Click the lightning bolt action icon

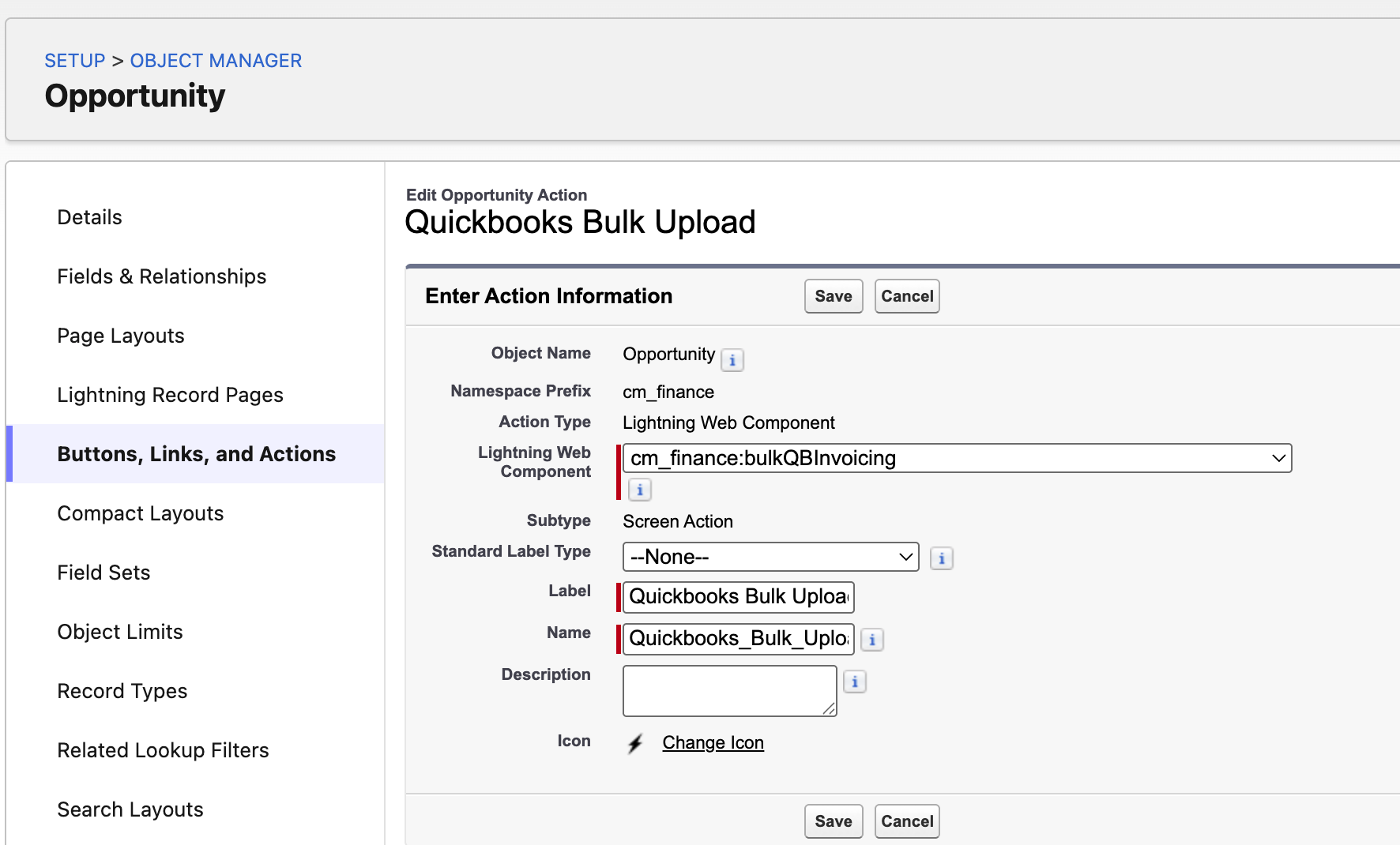point(635,743)
